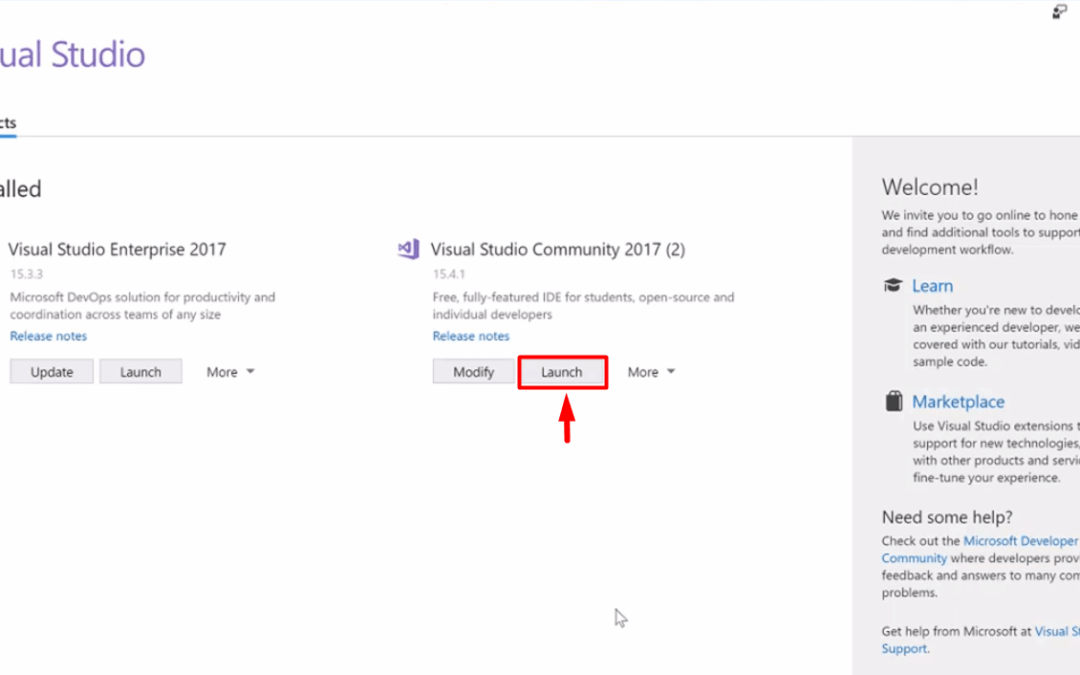Click the Visual Studio Community logo icon

point(408,249)
